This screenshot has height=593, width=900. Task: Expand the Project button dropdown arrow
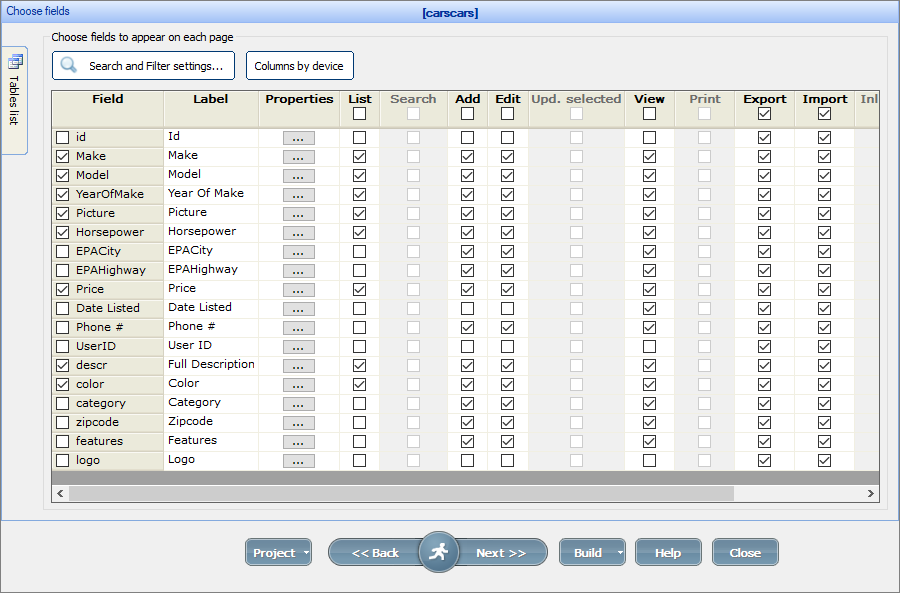coord(306,553)
